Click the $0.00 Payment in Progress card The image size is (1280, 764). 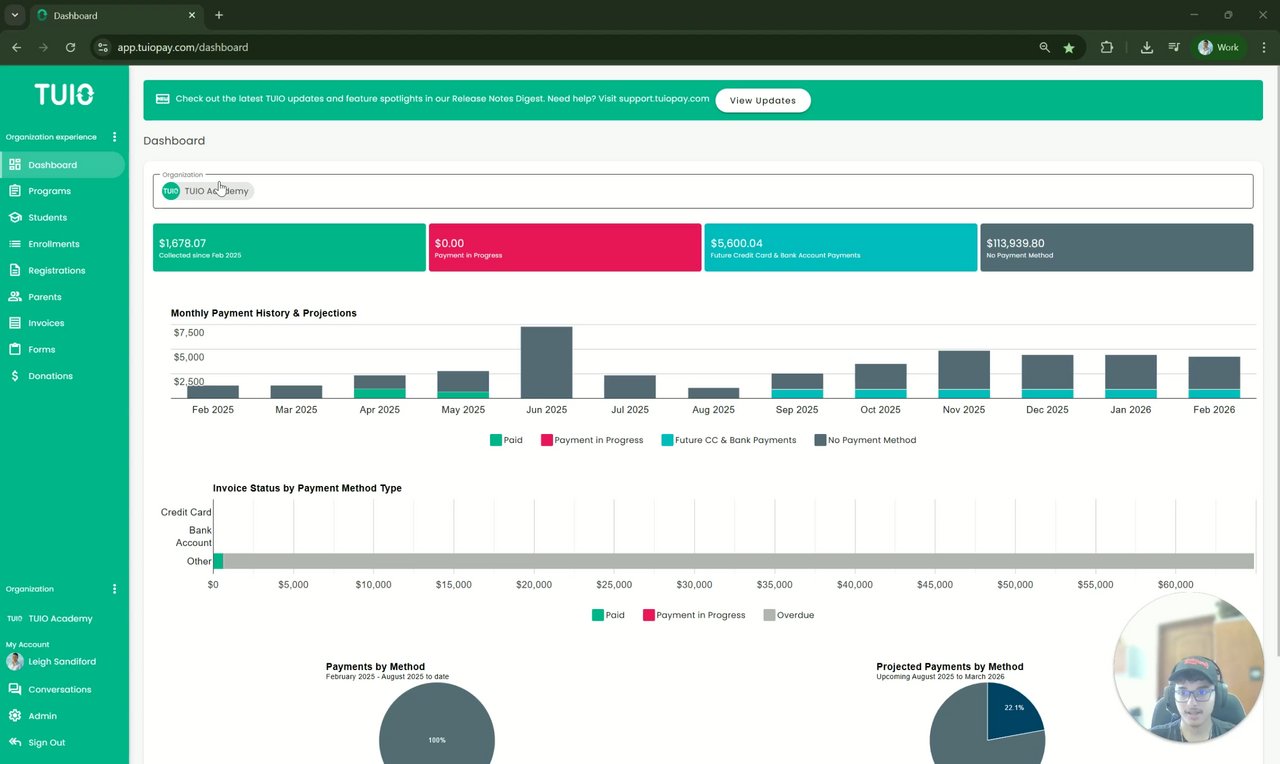565,247
